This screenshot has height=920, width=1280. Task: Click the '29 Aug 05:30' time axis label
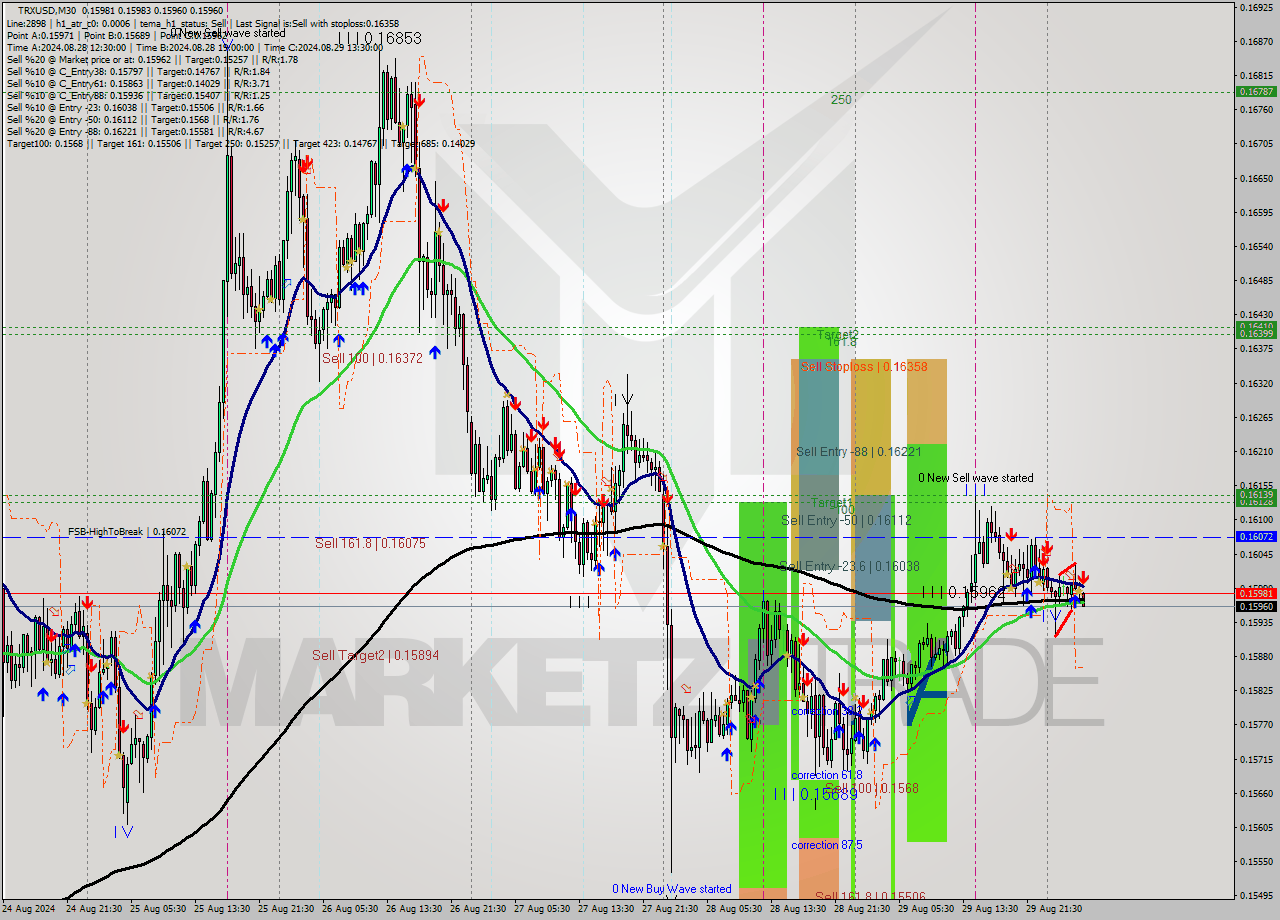[x=926, y=909]
